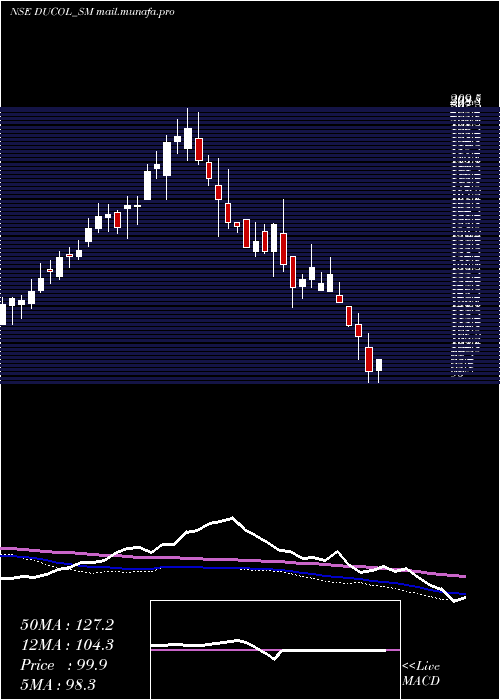Click the tallest candlestick at the chart's peak

(188, 138)
